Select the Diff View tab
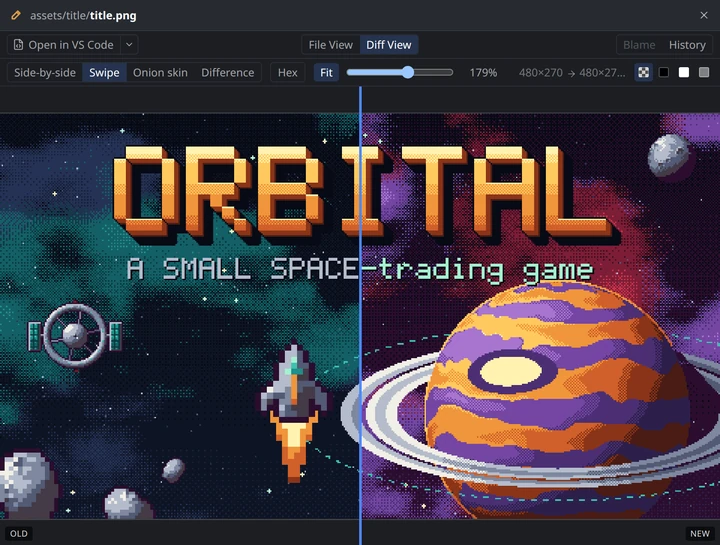720x545 pixels. 388,45
